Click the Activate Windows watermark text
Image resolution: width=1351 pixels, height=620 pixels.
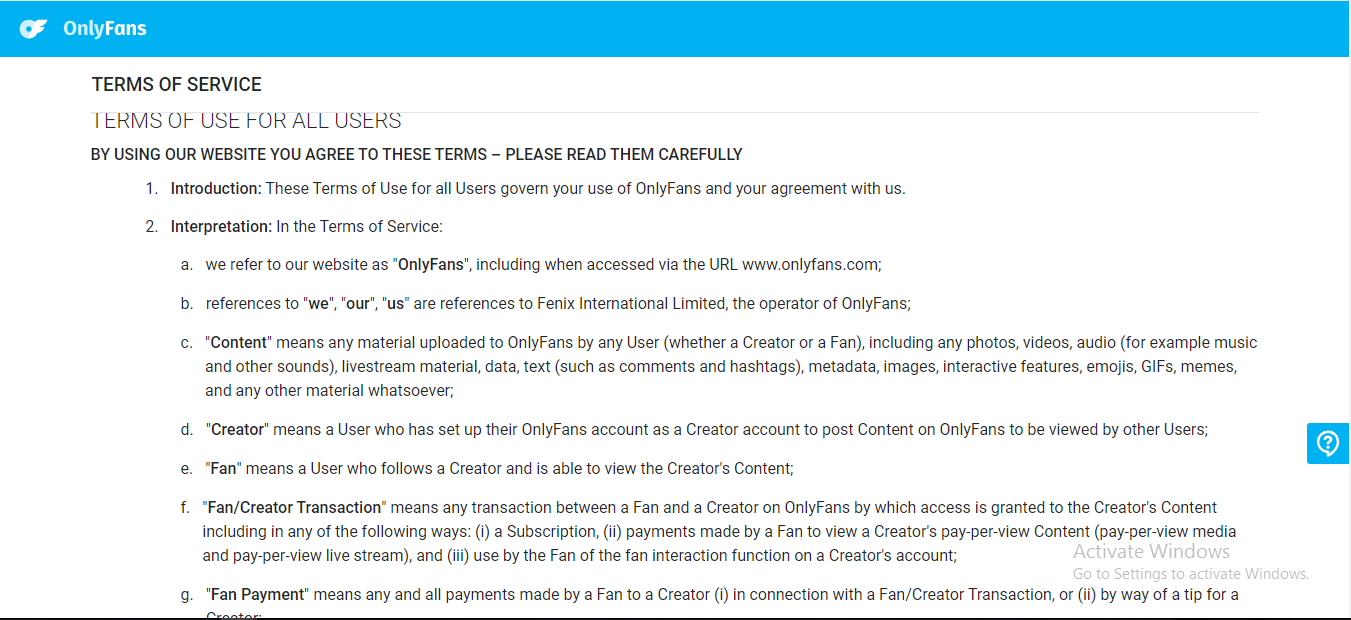pyautogui.click(x=1151, y=551)
